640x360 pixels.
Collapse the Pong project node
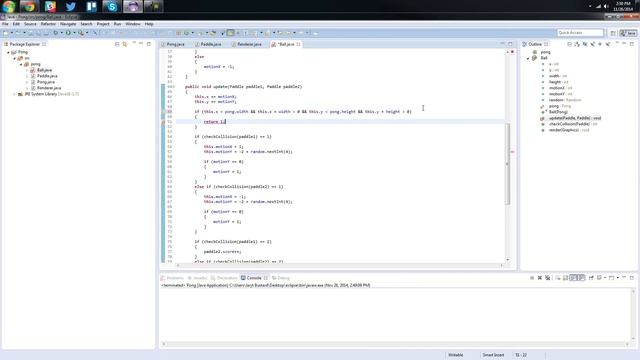[8, 52]
